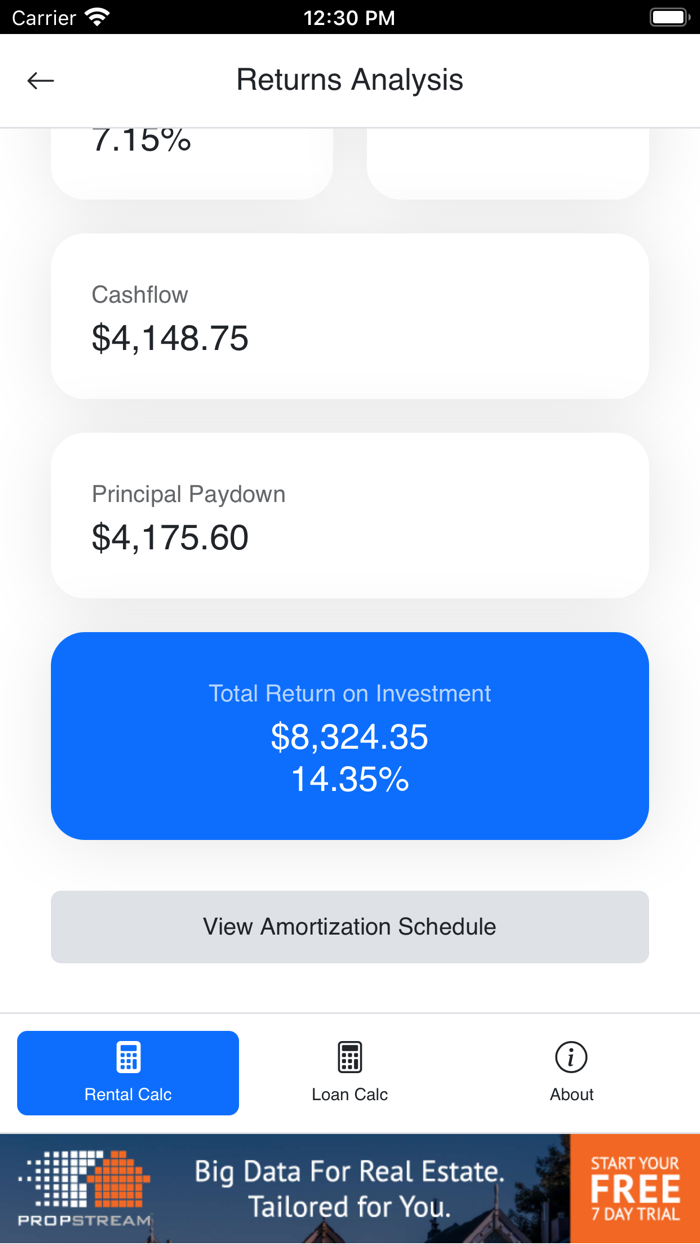Image resolution: width=700 pixels, height=1244 pixels.
Task: Click the PropStream logo in the ad banner
Action: pos(80,1187)
